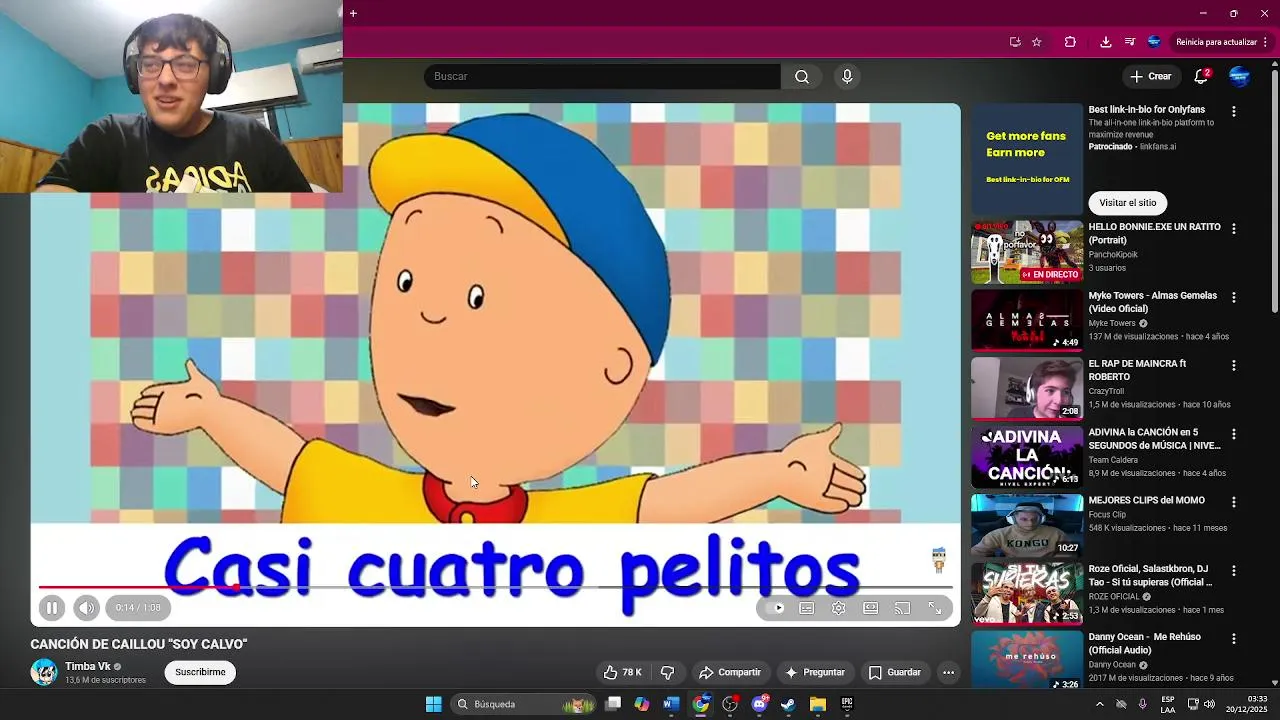
Task: Open options for Danny Ocean Me Rehúso
Action: point(1233,639)
